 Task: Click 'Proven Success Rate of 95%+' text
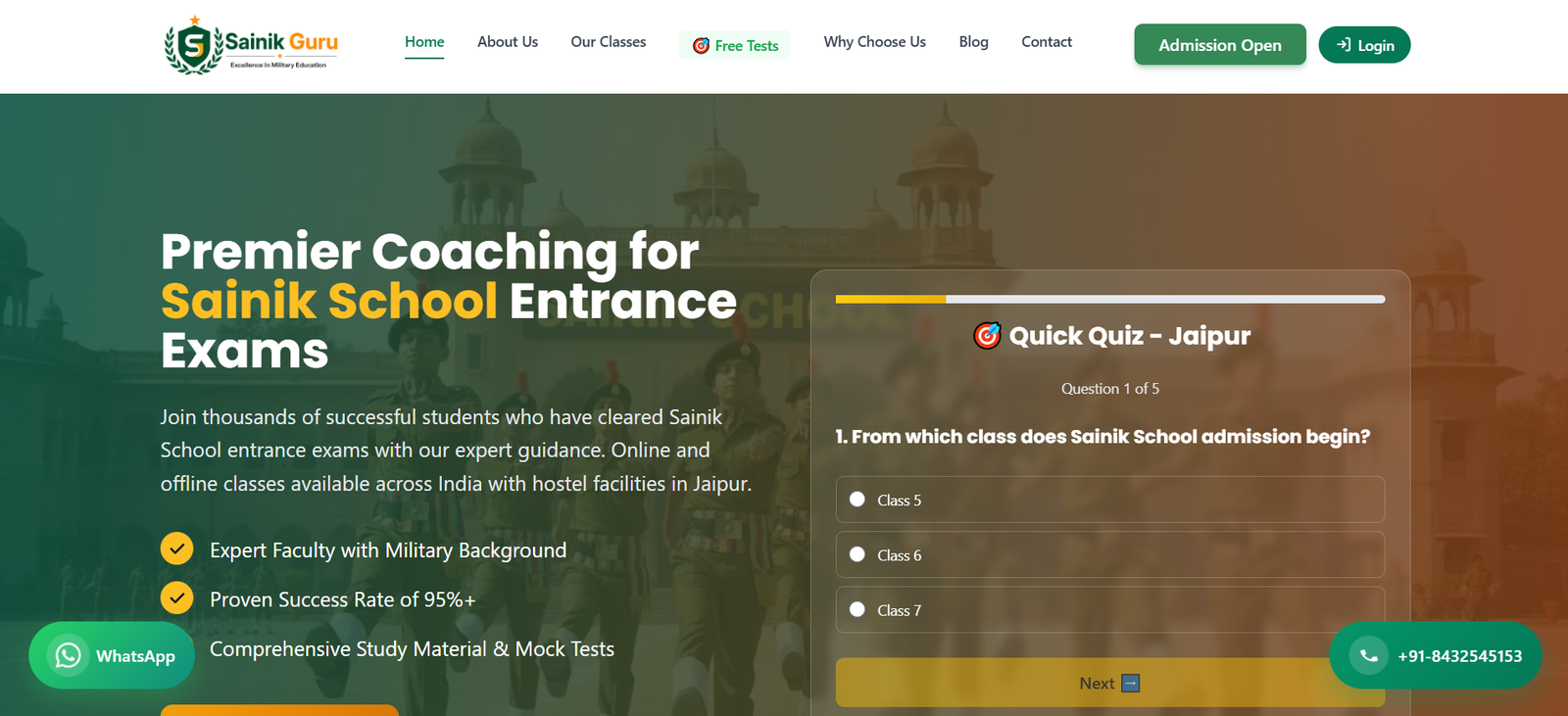click(343, 599)
